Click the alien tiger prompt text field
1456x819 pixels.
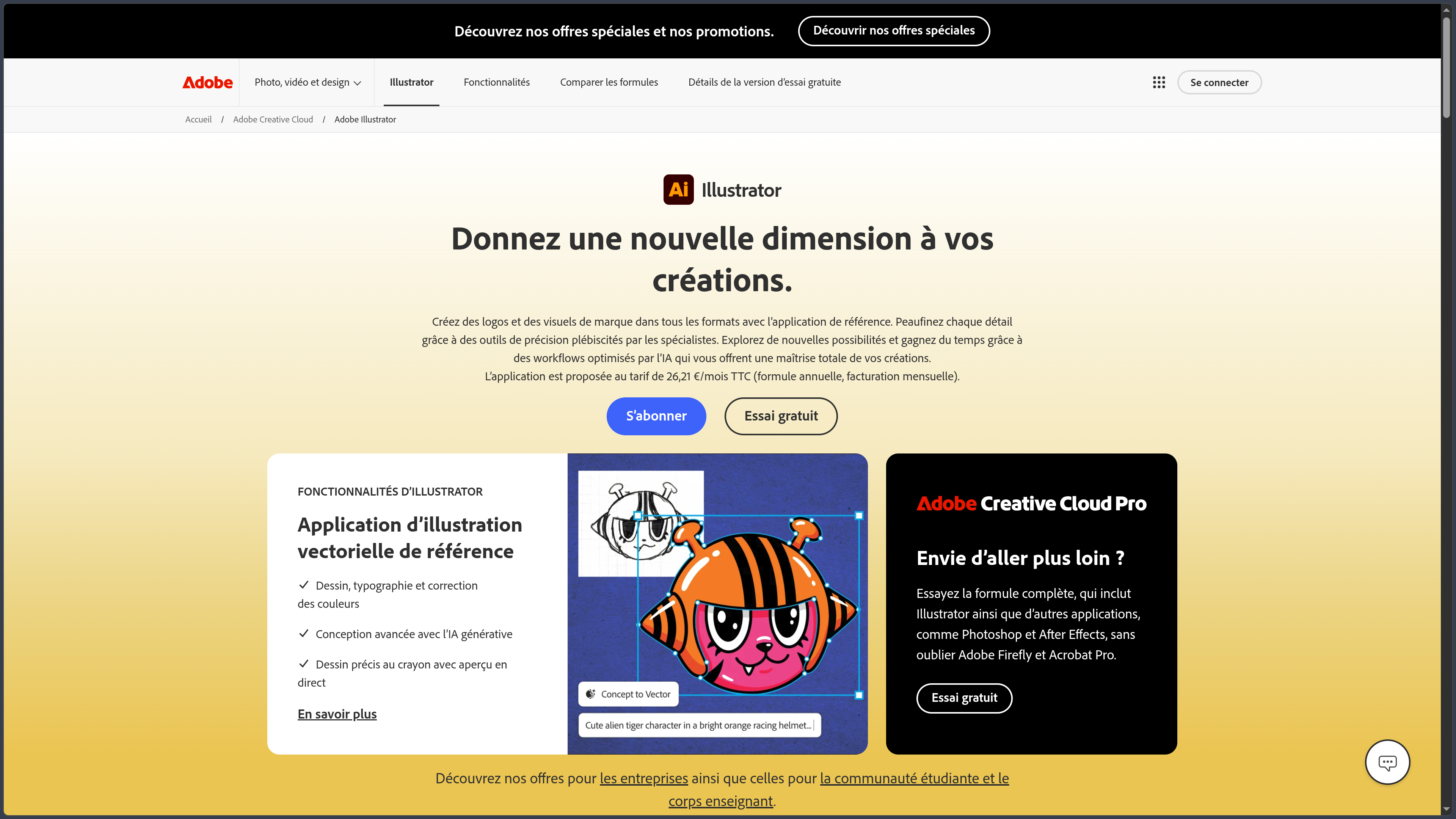[699, 725]
